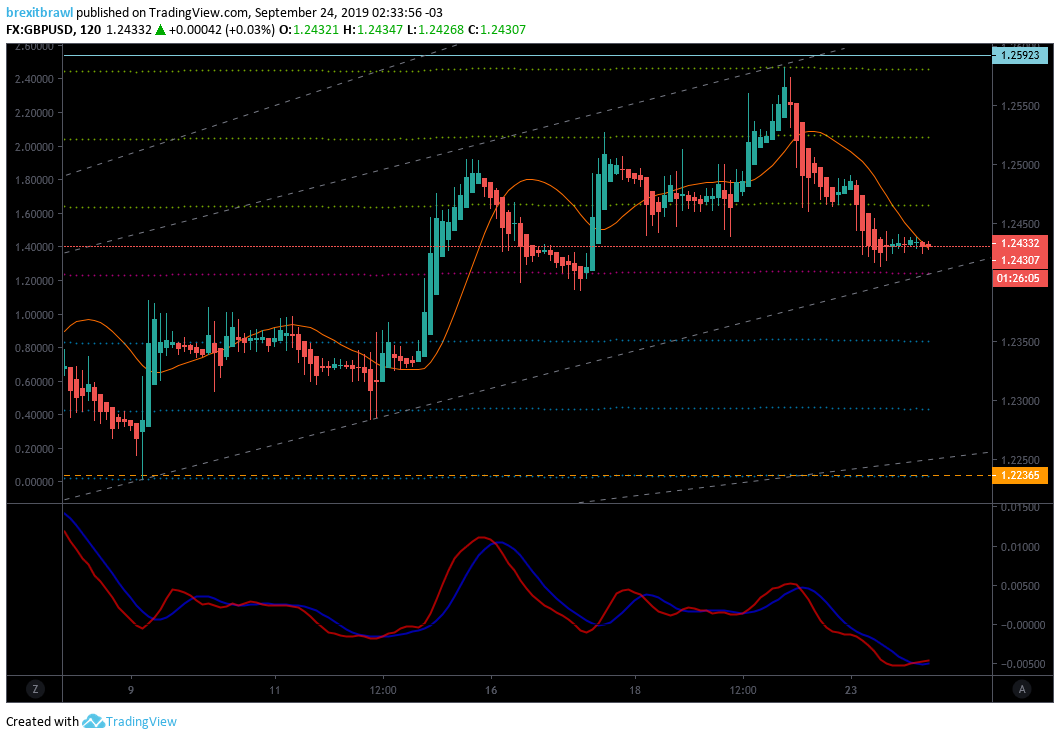Click the date label 9 on time axis
The width and height of the screenshot is (1060, 739).
point(131,690)
